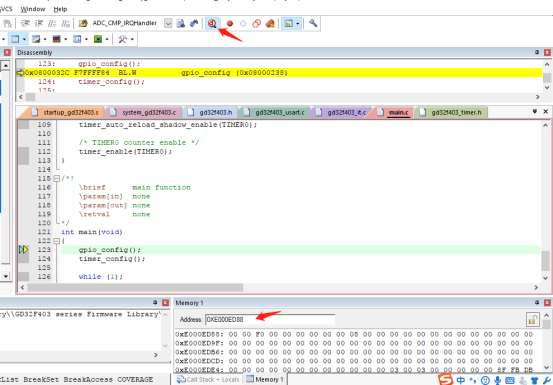Click the Chinese input mode indicator

pos(461,380)
